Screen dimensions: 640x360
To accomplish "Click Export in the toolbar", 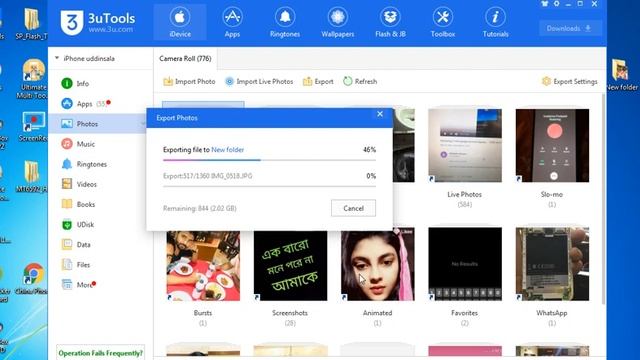I will pos(318,81).
